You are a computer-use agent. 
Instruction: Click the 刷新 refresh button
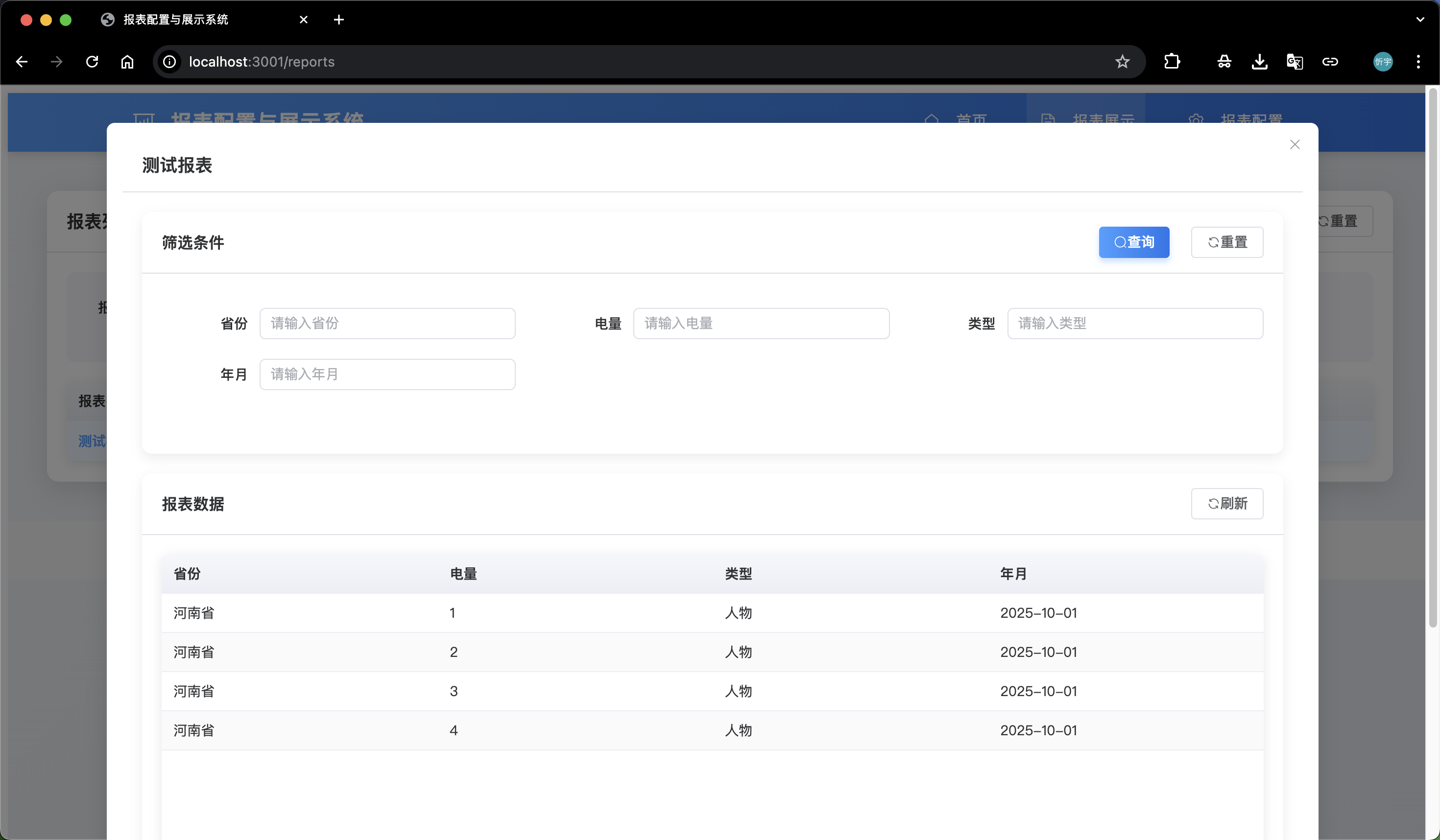coord(1226,503)
